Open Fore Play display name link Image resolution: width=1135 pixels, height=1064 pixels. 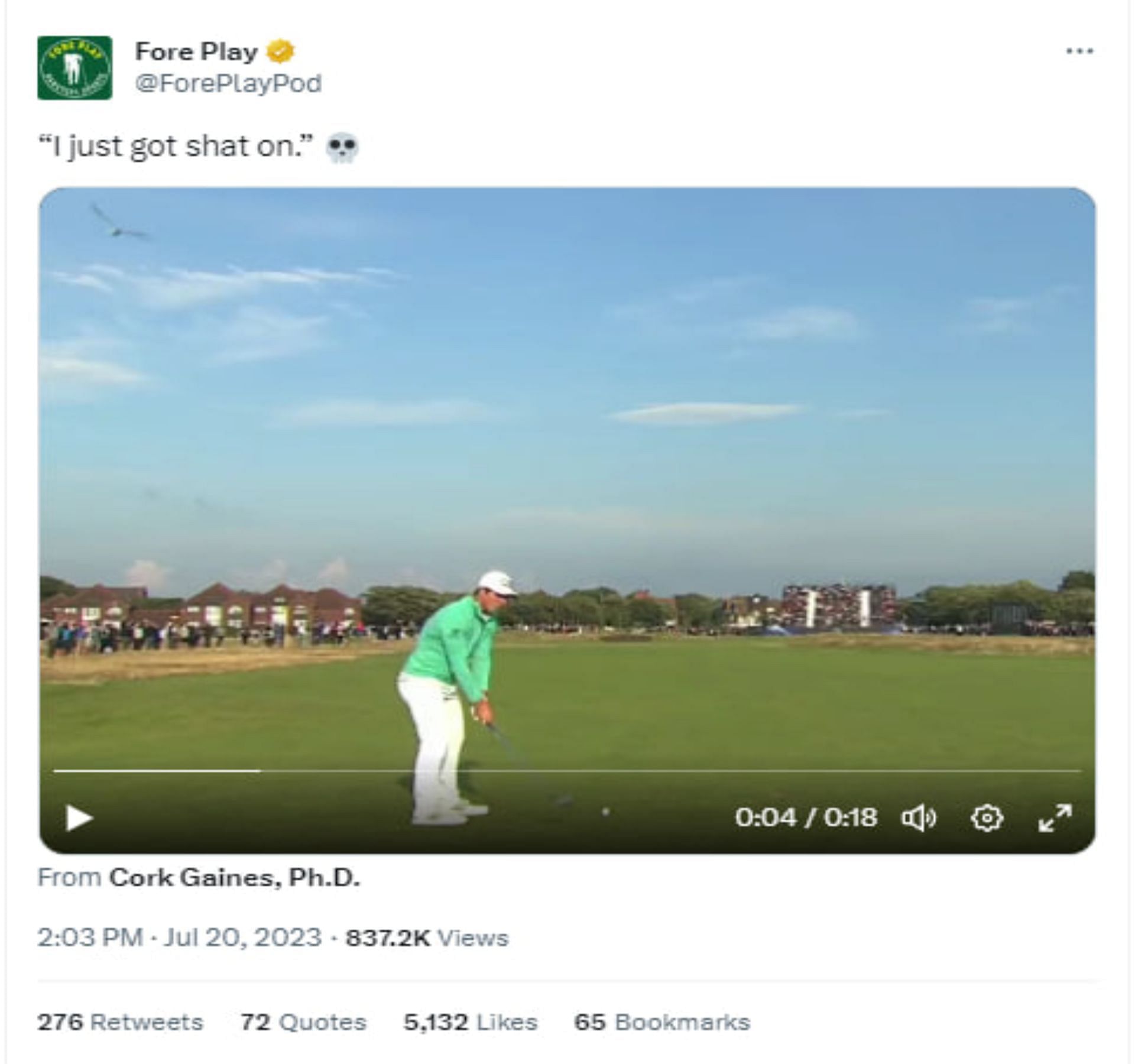coord(196,52)
